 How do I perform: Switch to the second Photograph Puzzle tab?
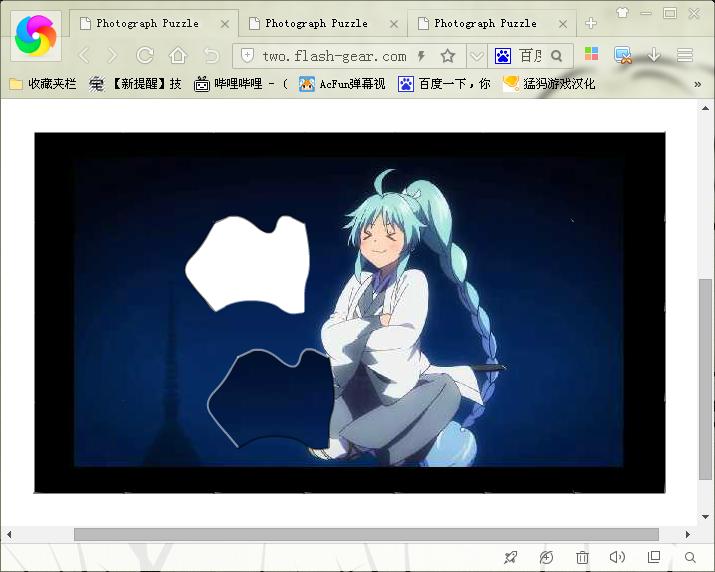click(x=316, y=23)
